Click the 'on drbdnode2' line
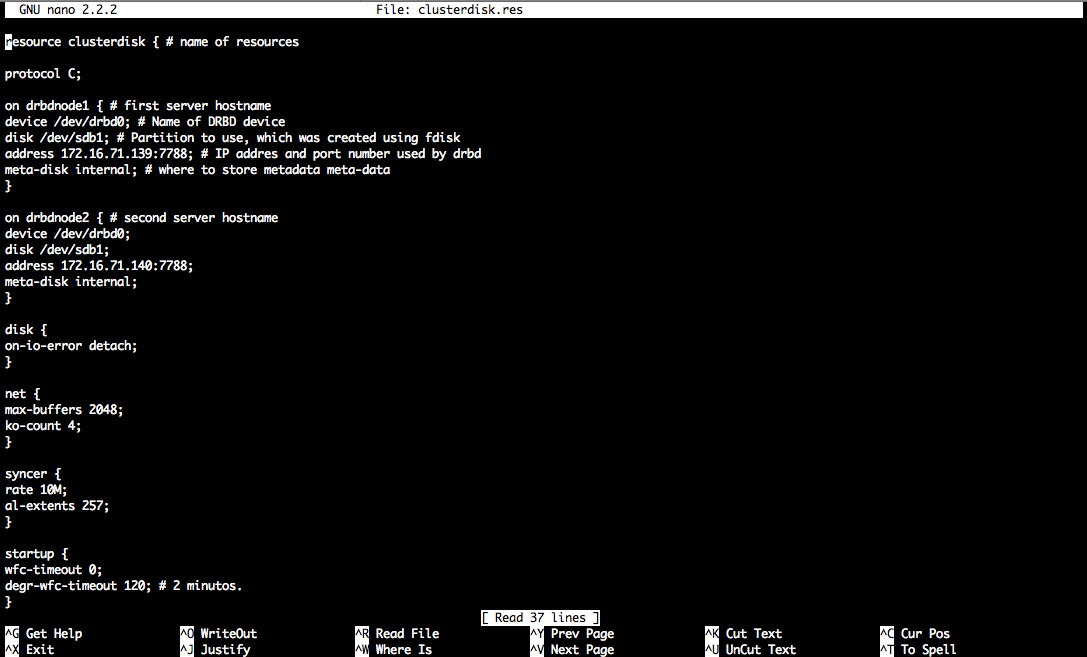Image resolution: width=1087 pixels, height=657 pixels. 141,218
